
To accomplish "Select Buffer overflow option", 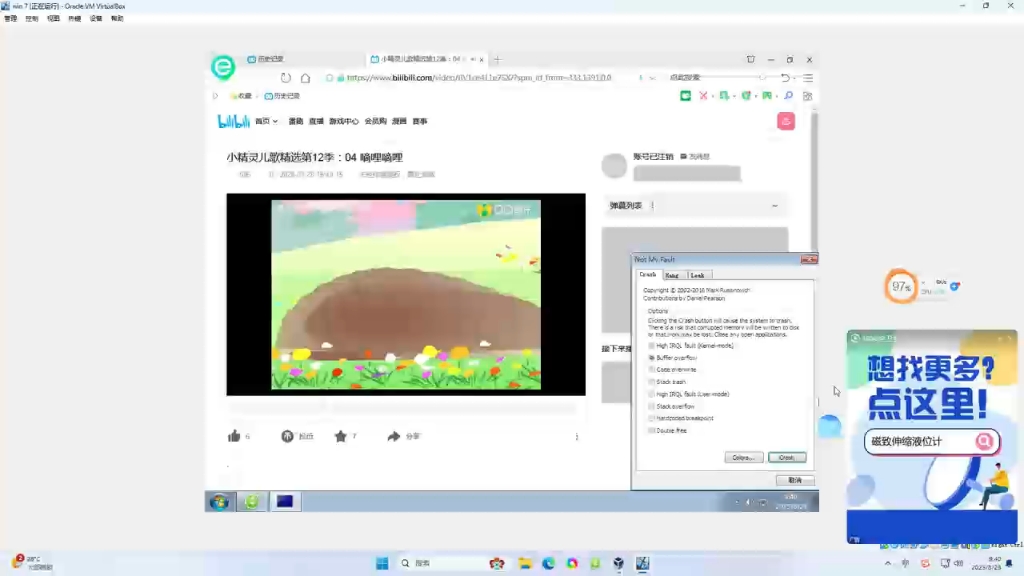I will point(672,358).
